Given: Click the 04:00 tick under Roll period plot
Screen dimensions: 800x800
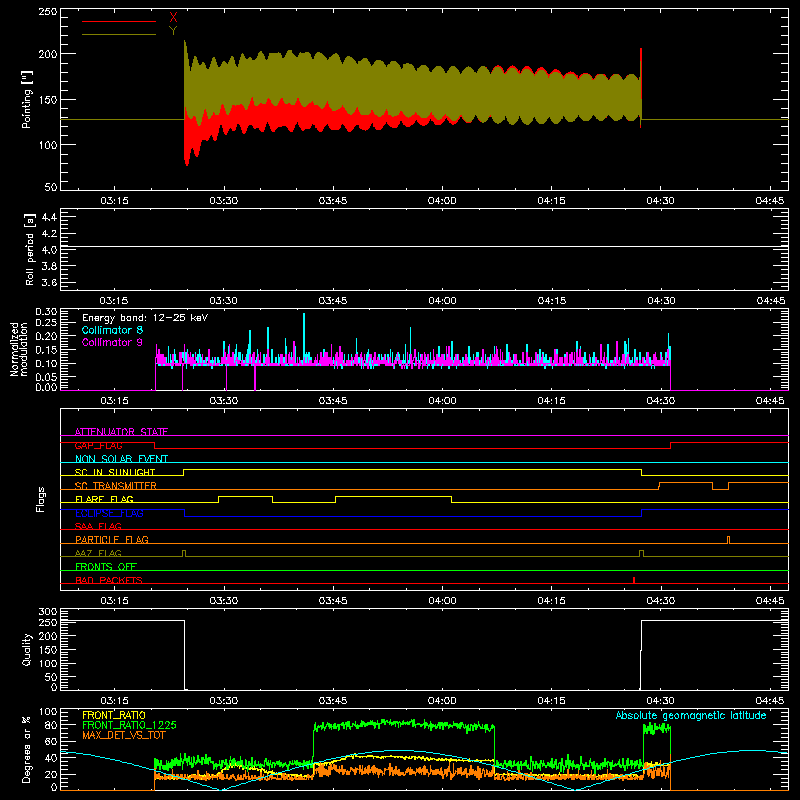Looking at the screenshot, I should 442,301.
